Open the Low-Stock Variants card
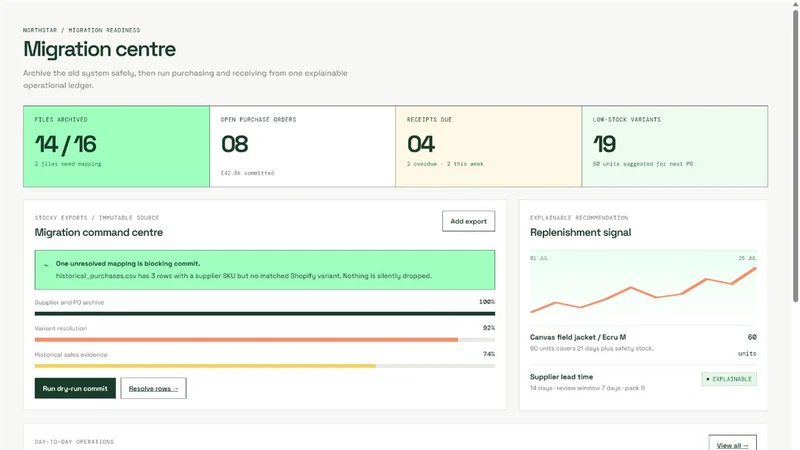 coord(674,146)
